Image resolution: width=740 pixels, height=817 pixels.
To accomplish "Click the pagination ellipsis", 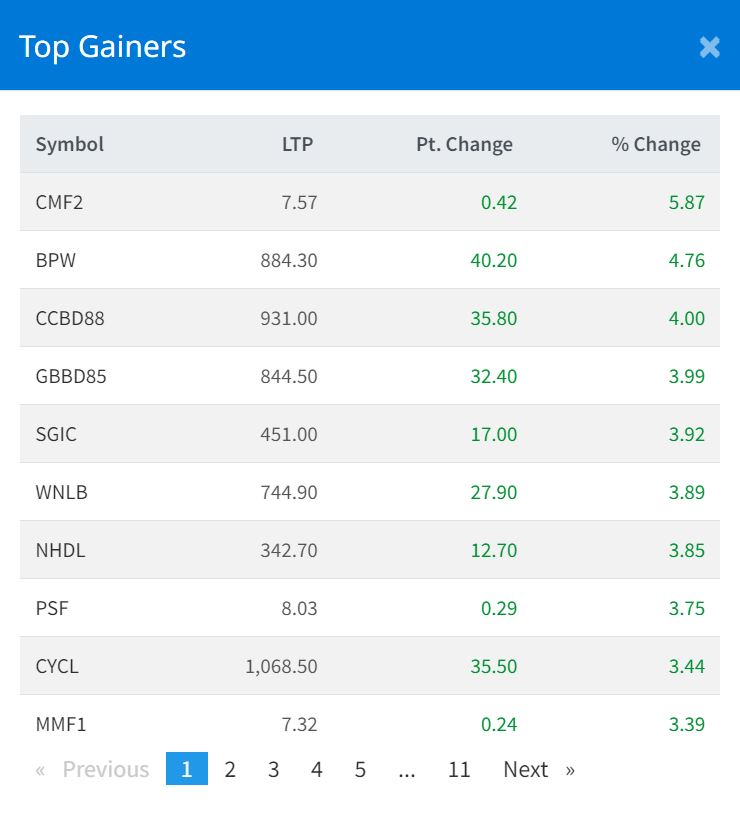I will pos(406,769).
